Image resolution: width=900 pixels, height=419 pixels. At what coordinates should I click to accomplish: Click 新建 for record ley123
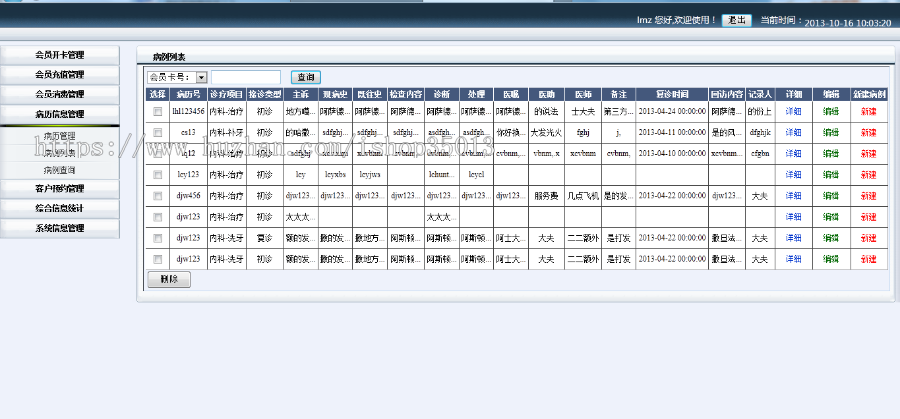tap(869, 174)
